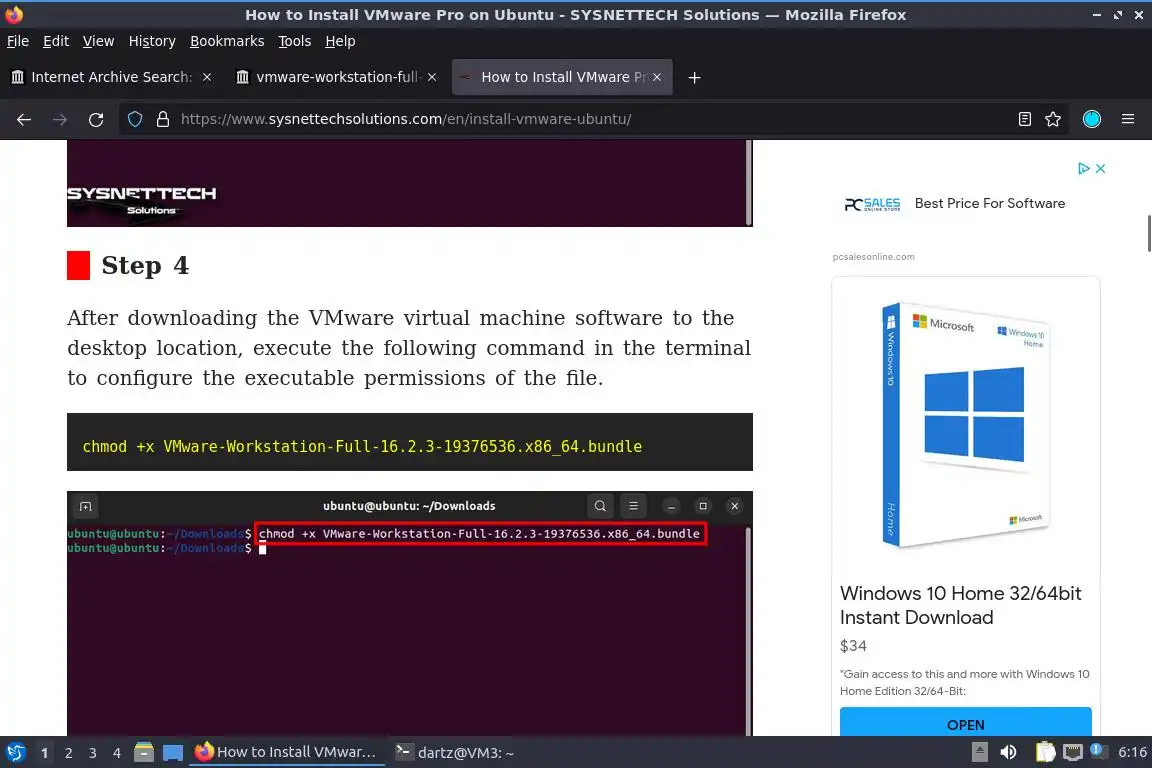Show desktop via blue taskbar icon

tap(173, 753)
